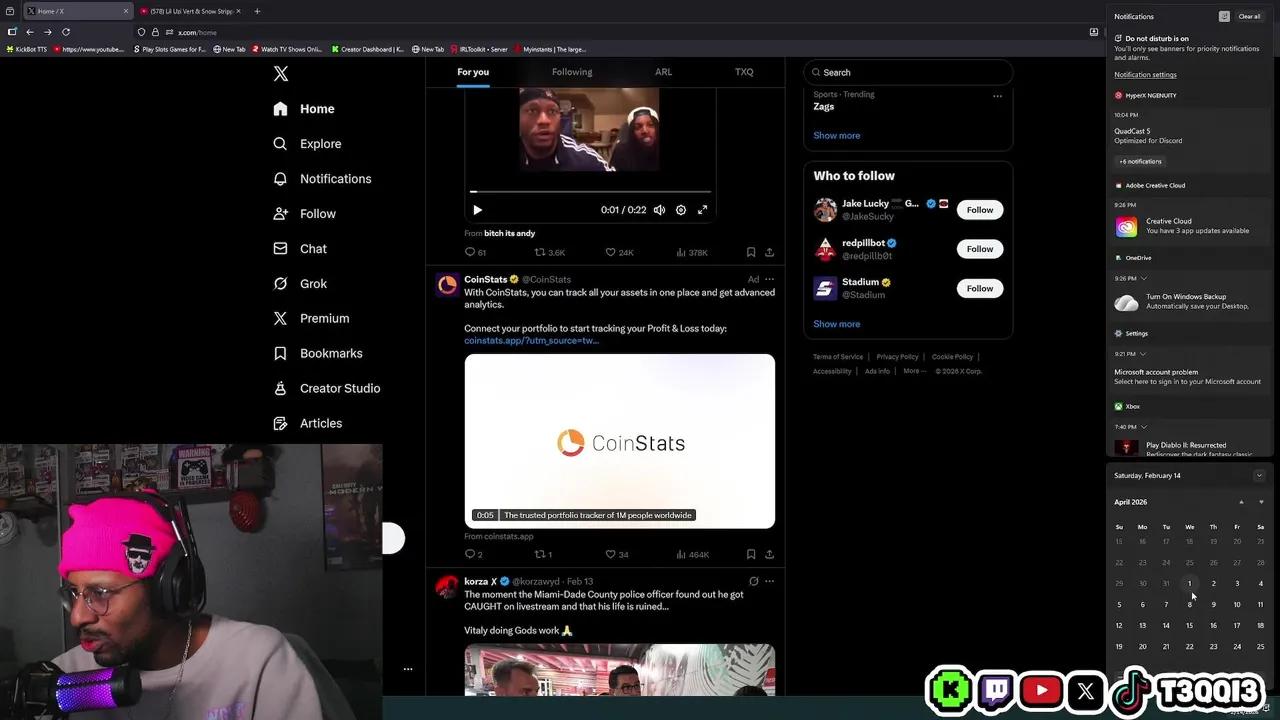Like the post with 24K likes
The image size is (1280, 720).
[620, 252]
